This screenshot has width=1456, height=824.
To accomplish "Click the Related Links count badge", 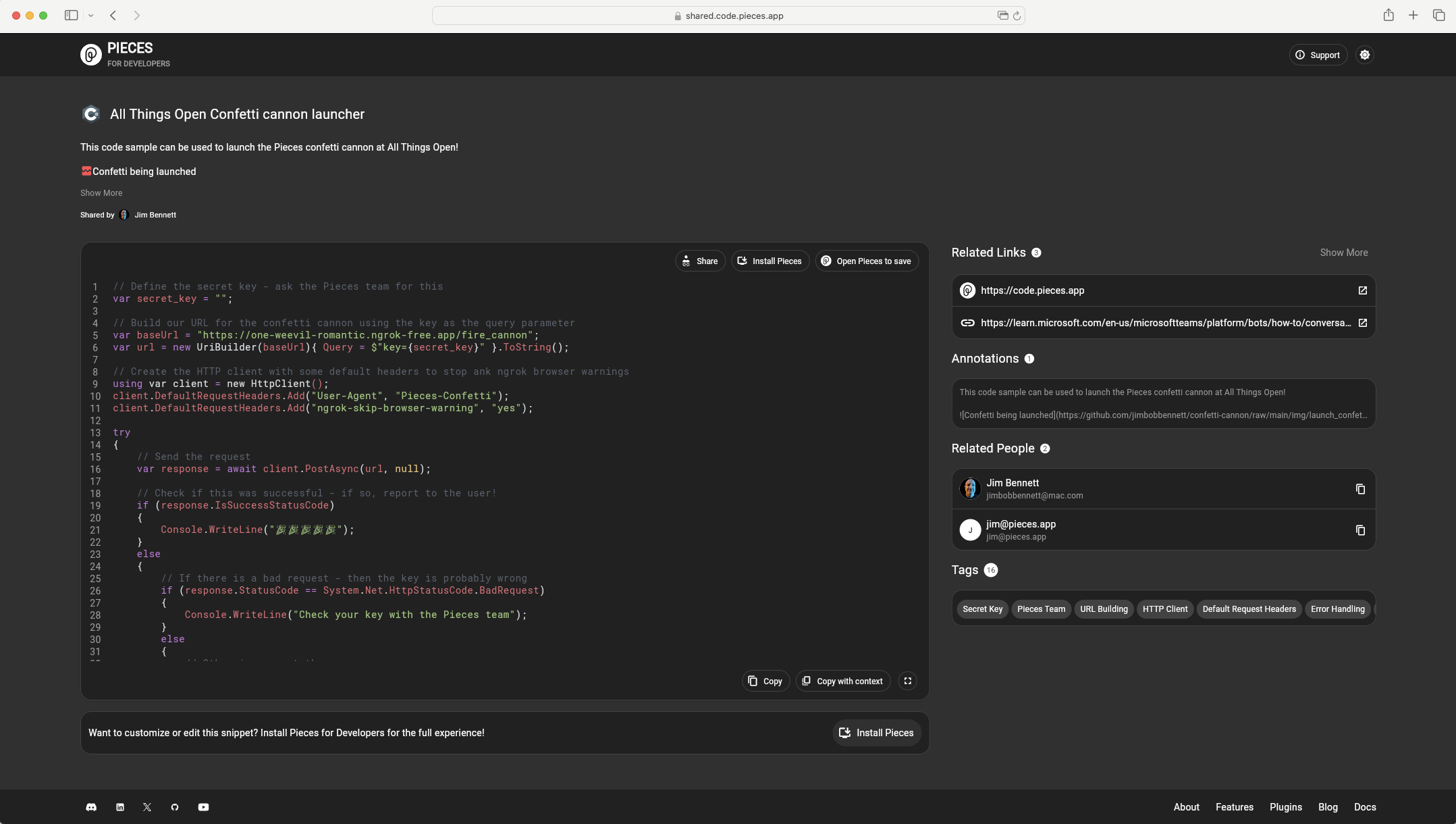I will pyautogui.click(x=1036, y=253).
